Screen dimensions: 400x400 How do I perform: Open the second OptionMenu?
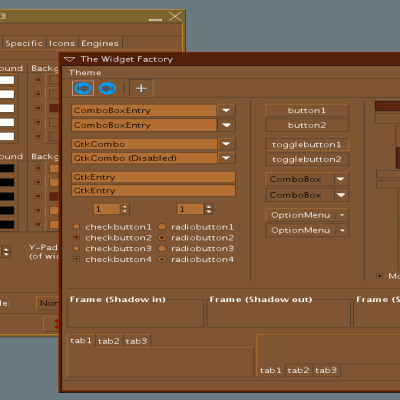(x=307, y=230)
